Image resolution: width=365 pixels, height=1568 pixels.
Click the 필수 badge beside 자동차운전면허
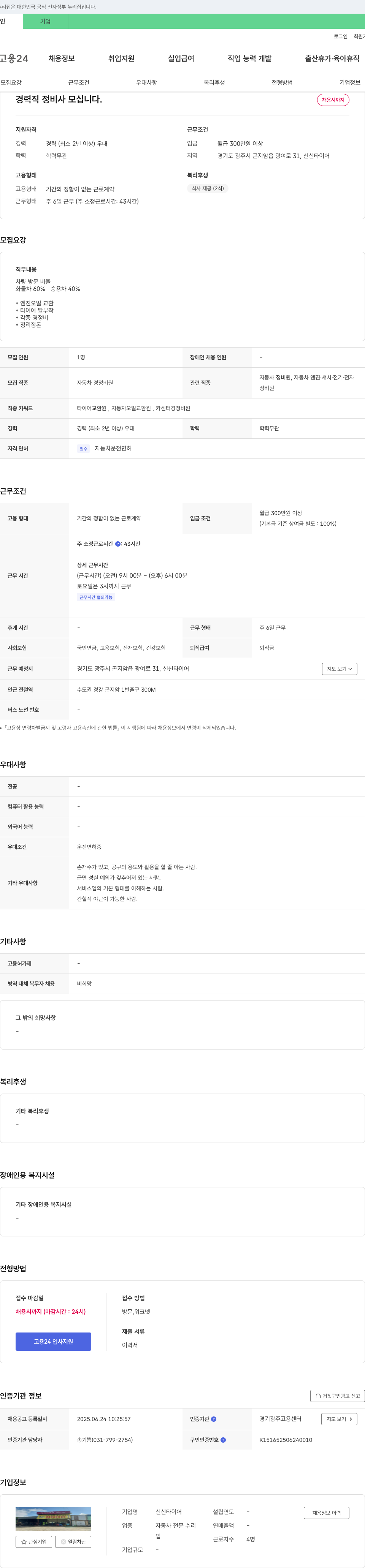(x=84, y=449)
